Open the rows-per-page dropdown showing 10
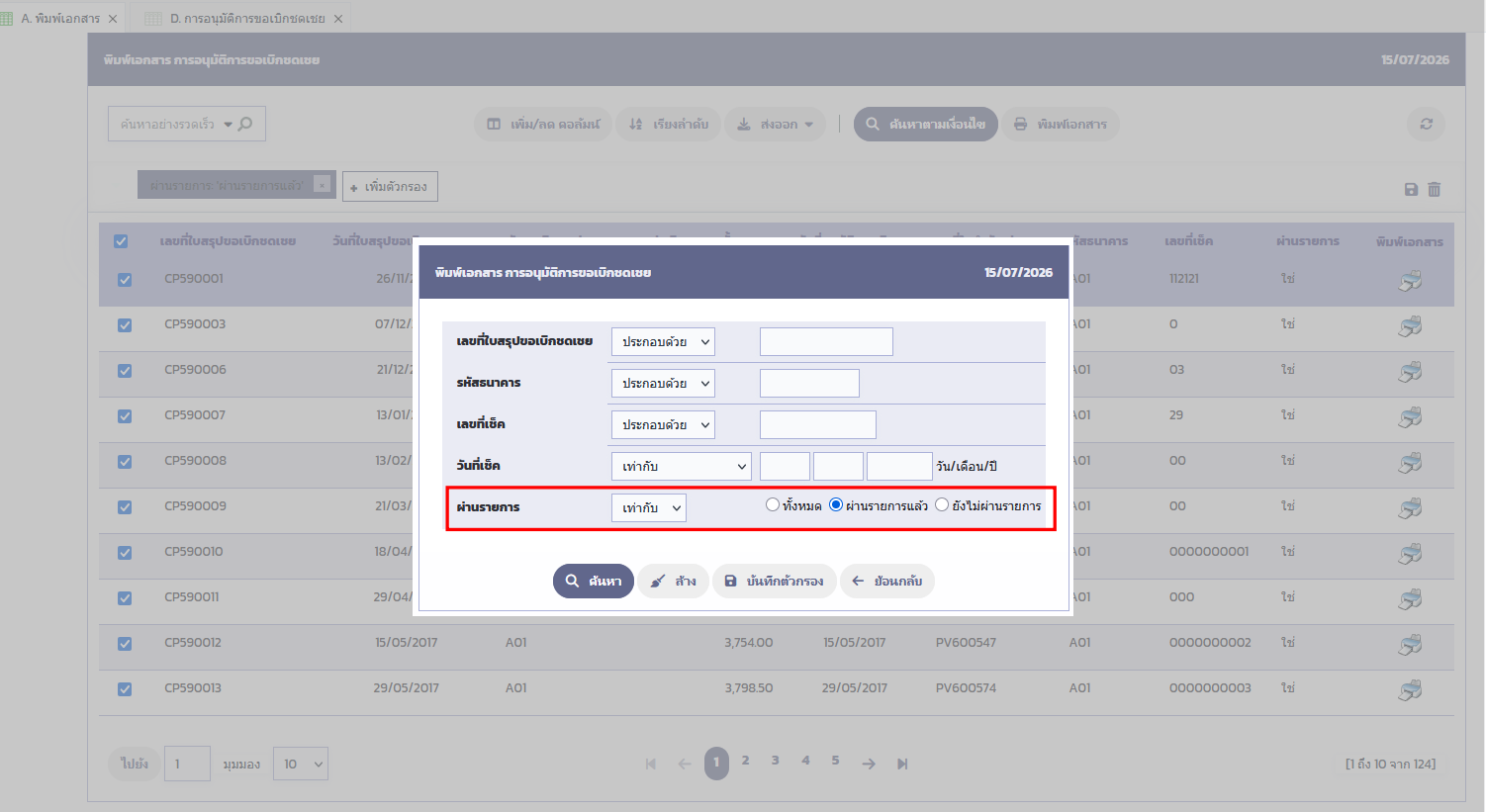 click(x=300, y=764)
